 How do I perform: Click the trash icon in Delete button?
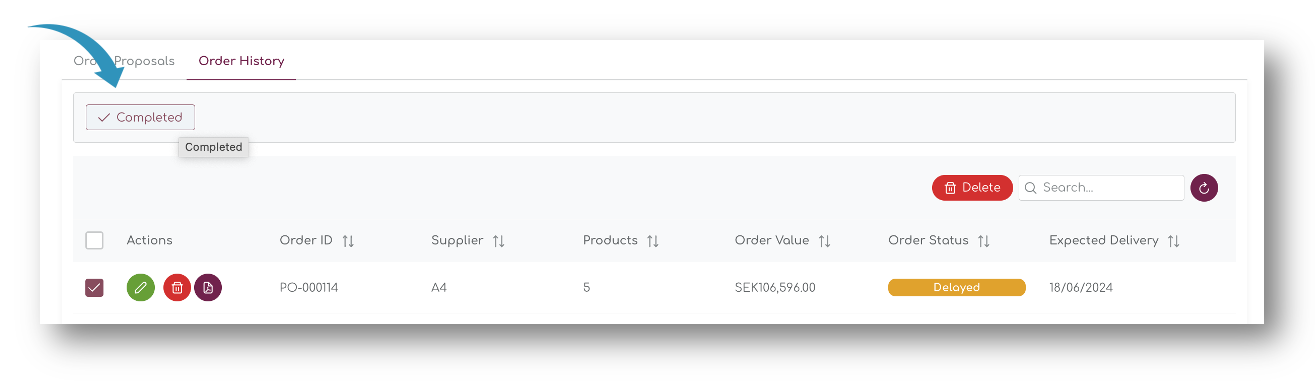pyautogui.click(x=950, y=188)
